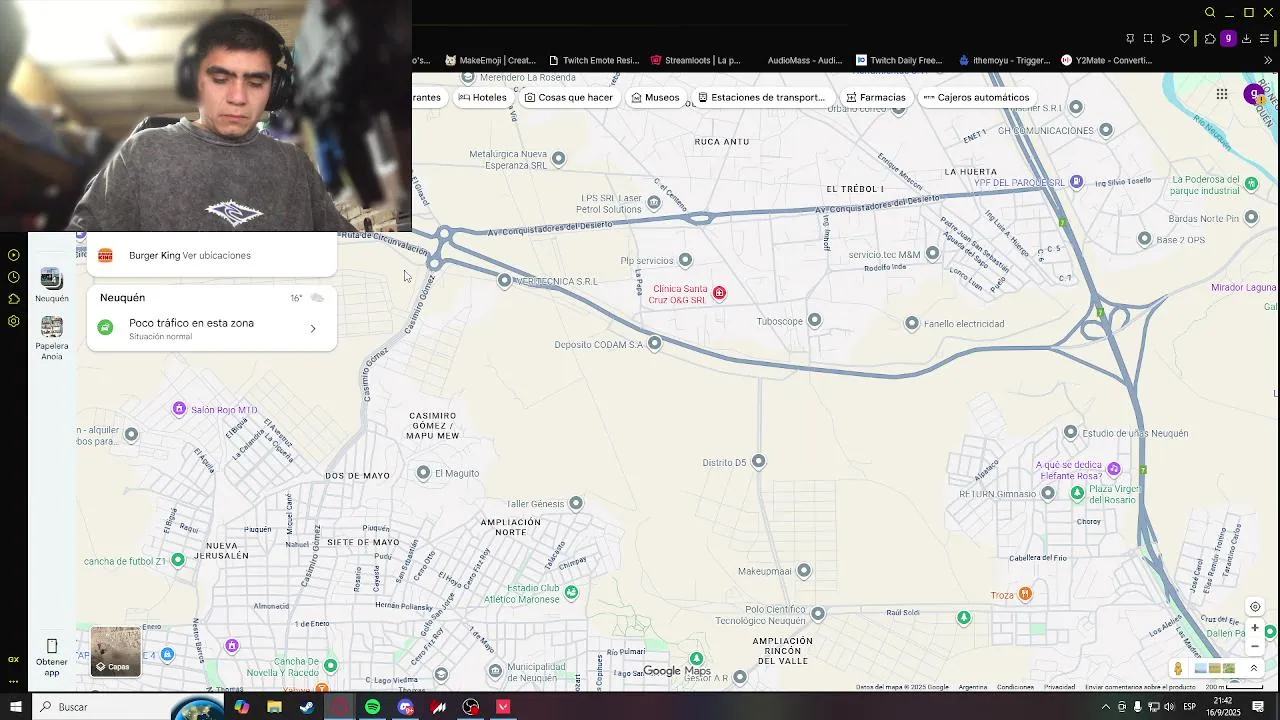
Task: Open browser downloads icon
Action: click(1247, 39)
